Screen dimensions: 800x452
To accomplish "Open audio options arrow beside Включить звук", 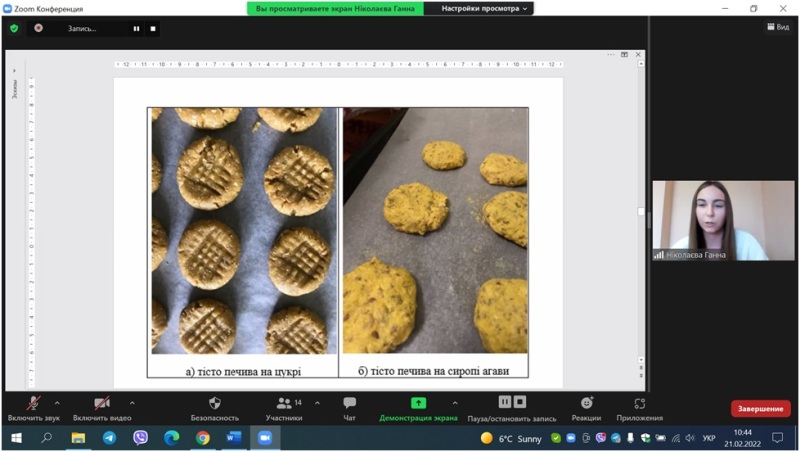I will click(57, 403).
